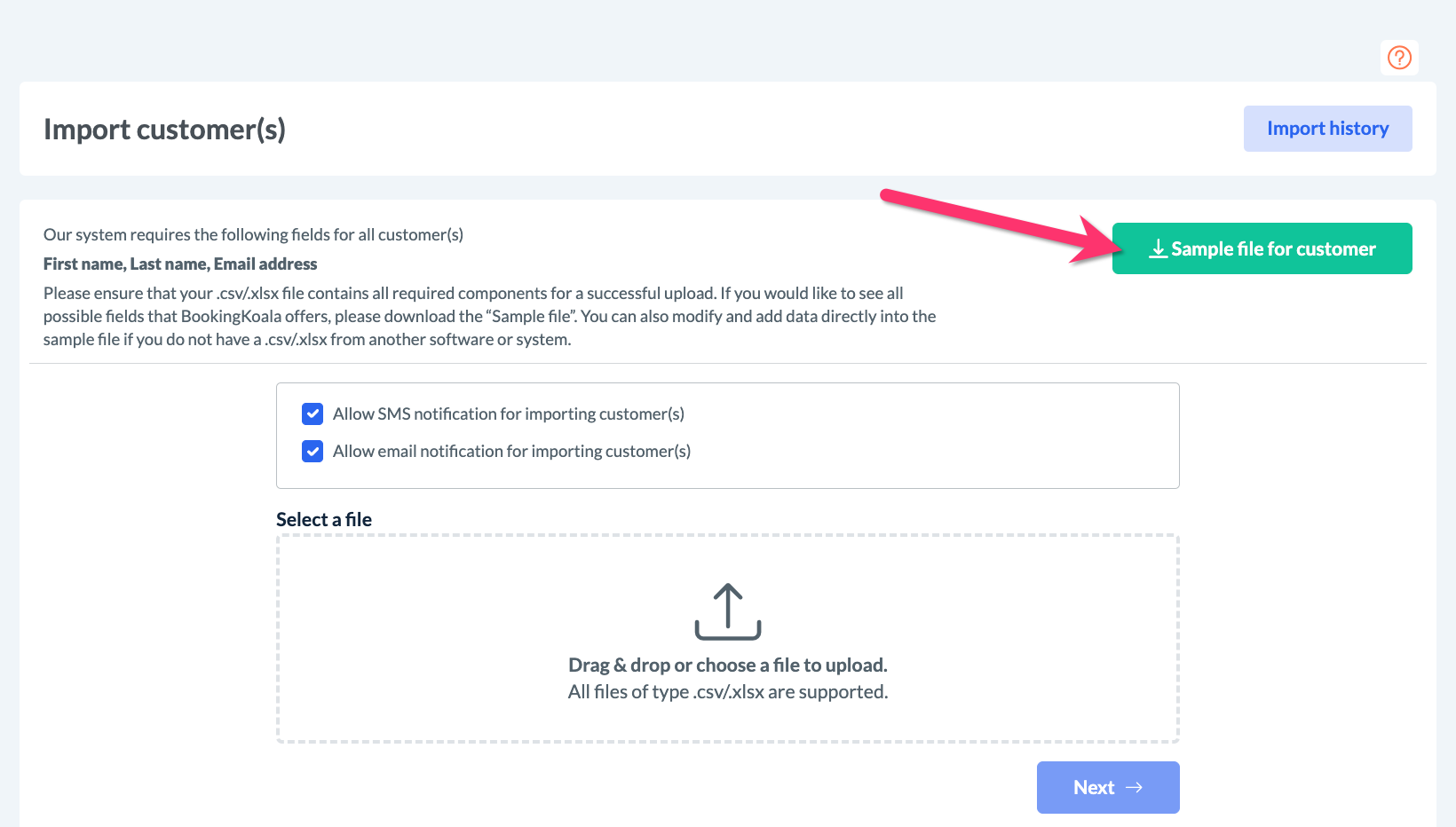Click the "All files of type .csv/.xlsx" text
The height and width of the screenshot is (827, 1456).
pyautogui.click(x=727, y=692)
